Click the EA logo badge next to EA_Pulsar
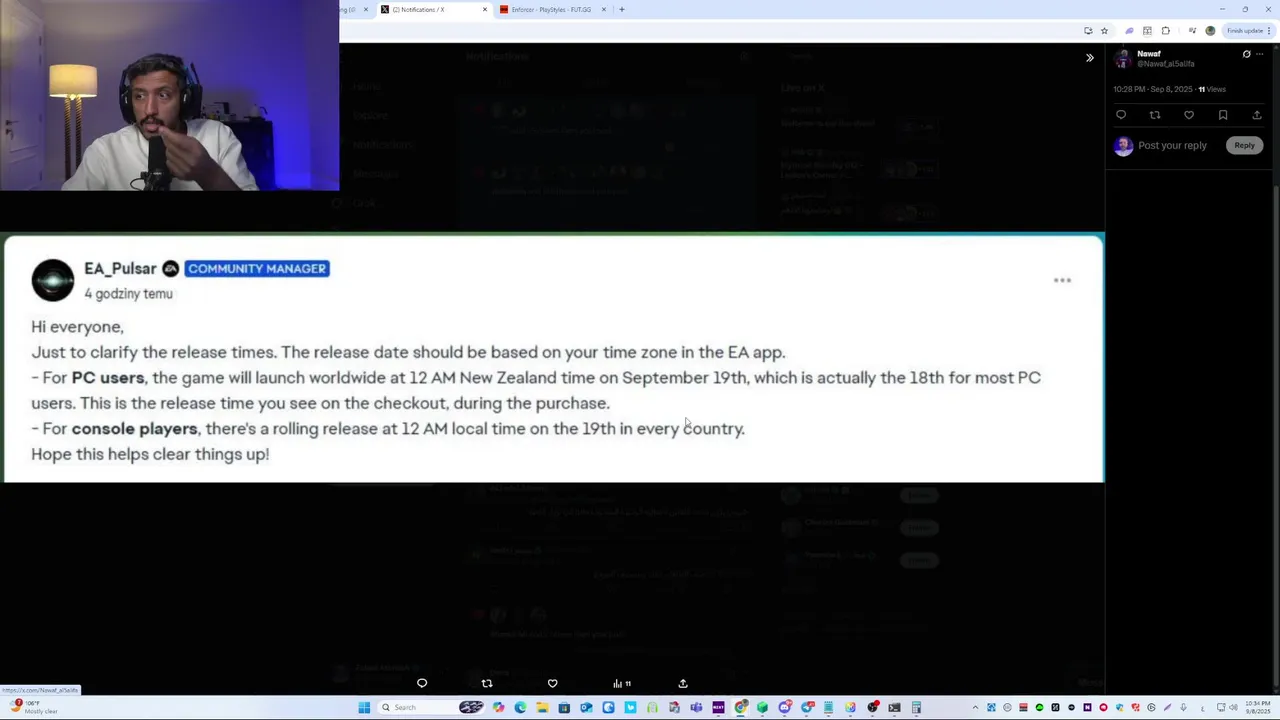This screenshot has height=720, width=1280. coord(170,268)
